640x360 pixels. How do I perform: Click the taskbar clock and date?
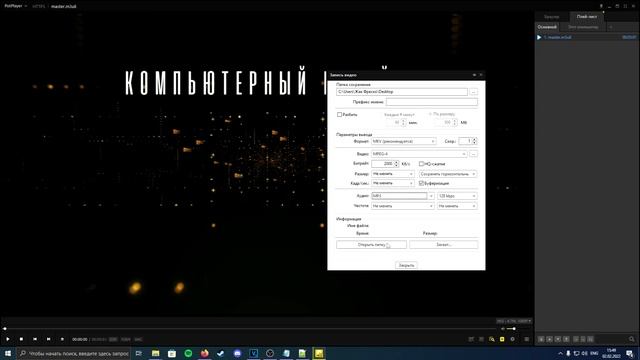click(x=611, y=353)
